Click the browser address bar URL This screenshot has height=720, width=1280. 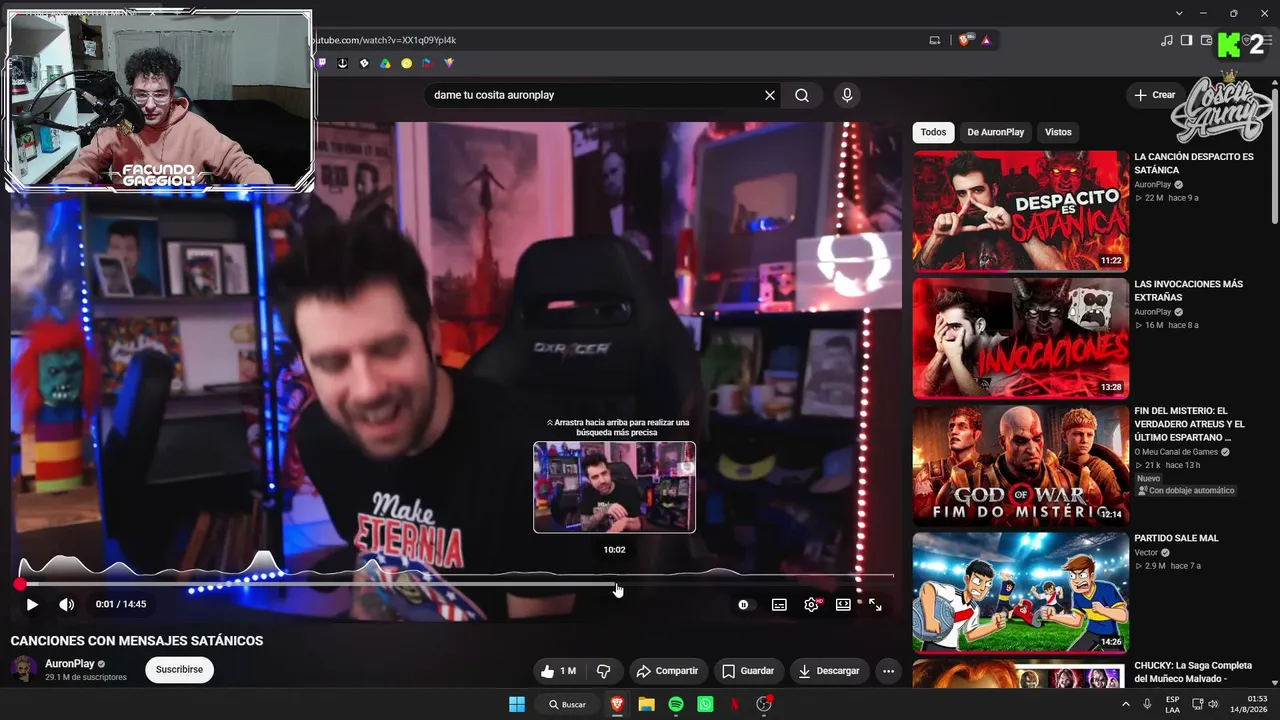[x=386, y=40]
